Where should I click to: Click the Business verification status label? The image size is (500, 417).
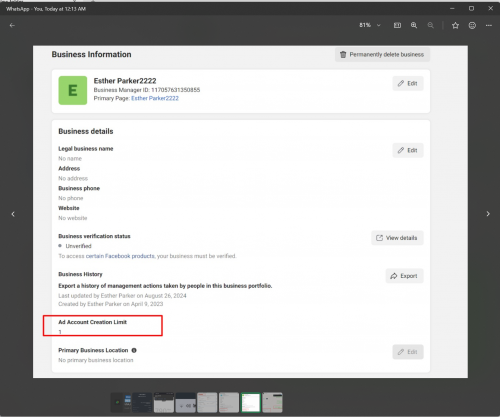(x=94, y=236)
